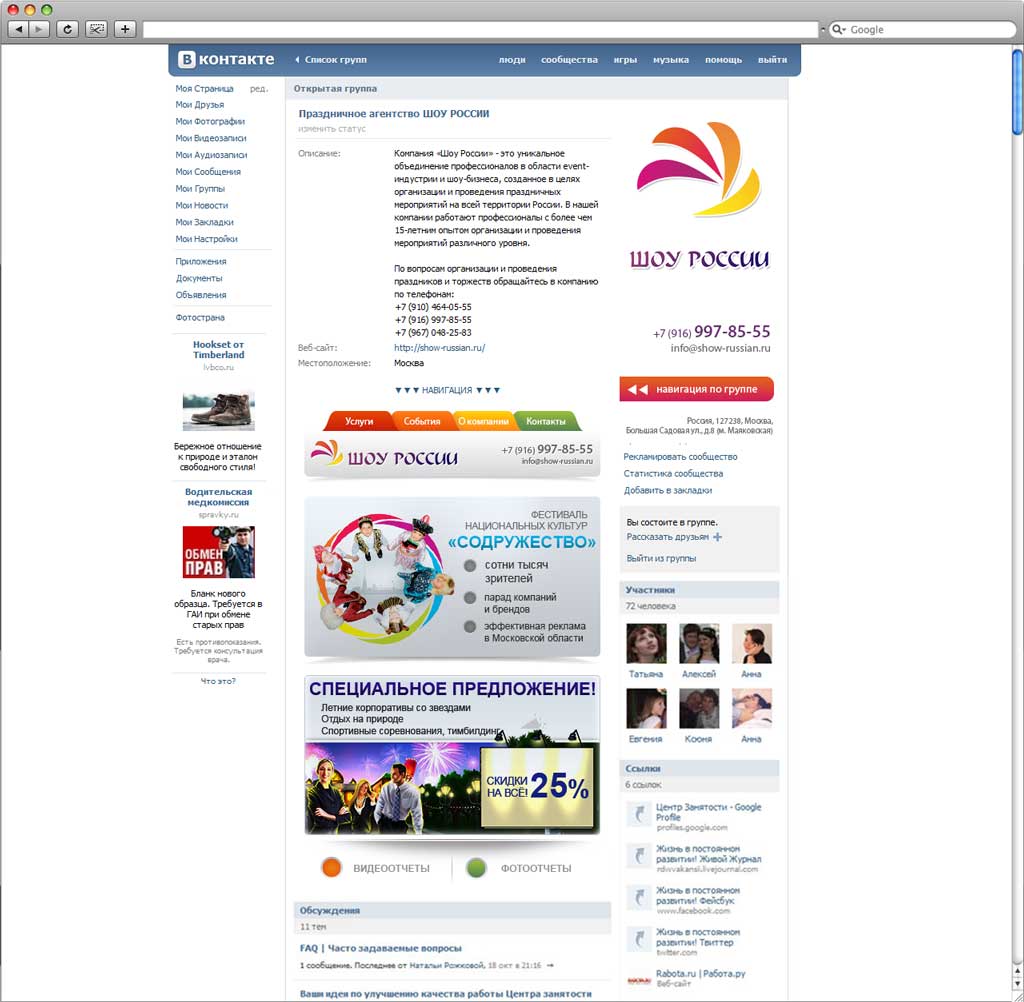
Task: Open member Татьяна's avatar
Action: click(x=646, y=643)
